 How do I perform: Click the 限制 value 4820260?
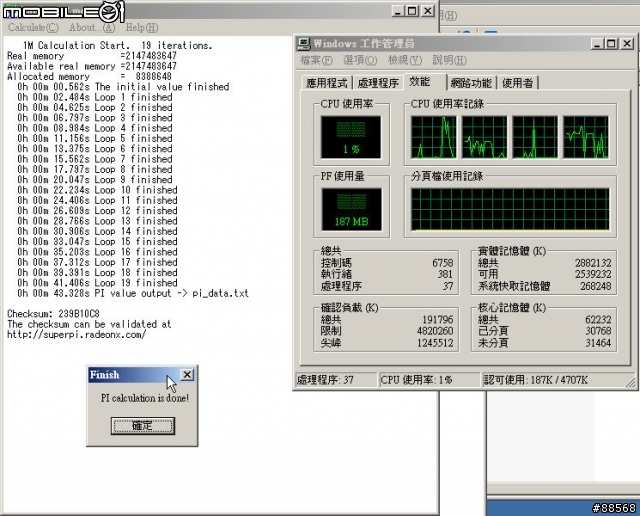click(x=435, y=331)
